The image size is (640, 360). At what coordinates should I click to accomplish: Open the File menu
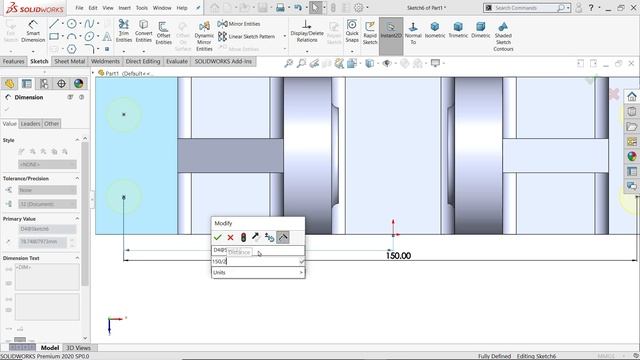[79, 8]
